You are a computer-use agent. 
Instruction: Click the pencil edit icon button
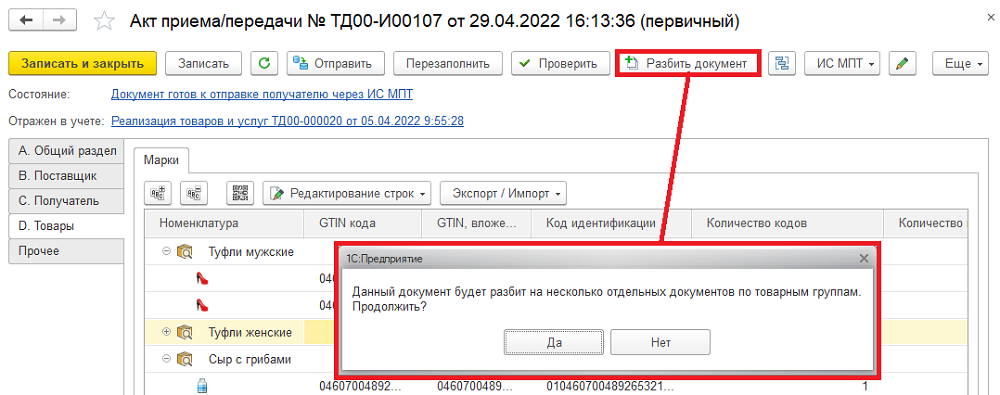pyautogui.click(x=902, y=63)
